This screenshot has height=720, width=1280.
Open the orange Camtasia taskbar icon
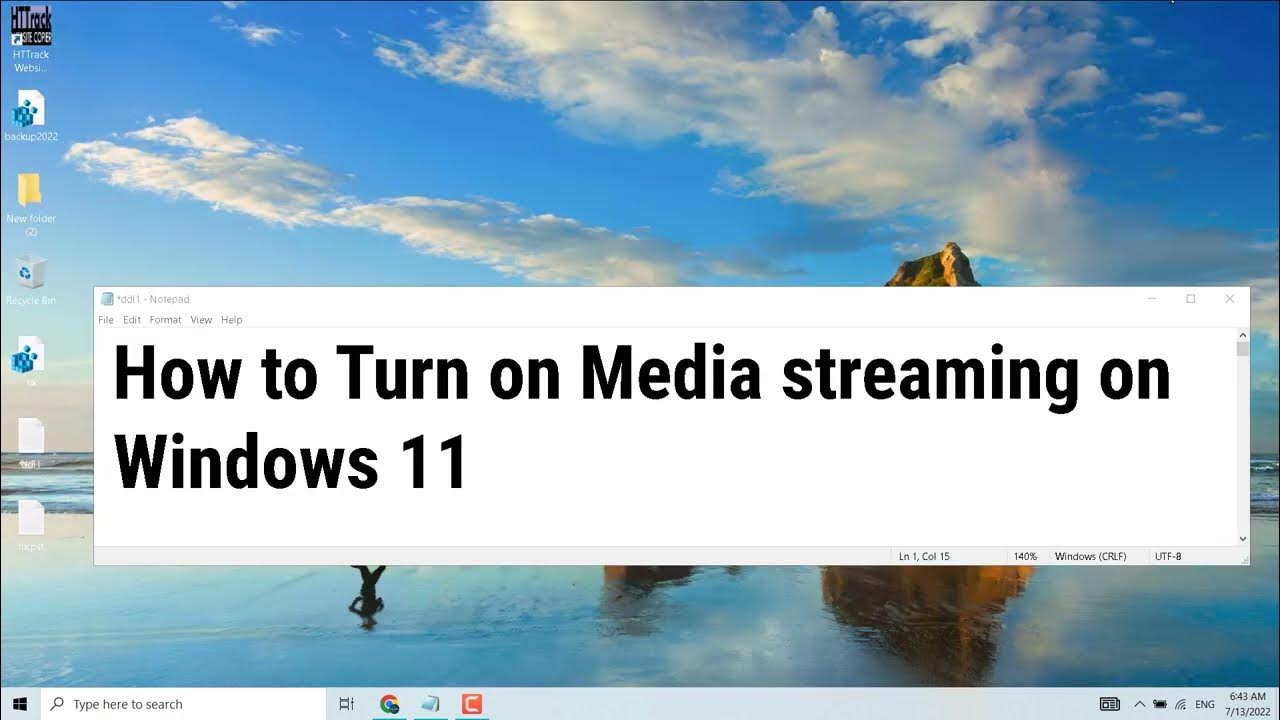point(471,704)
